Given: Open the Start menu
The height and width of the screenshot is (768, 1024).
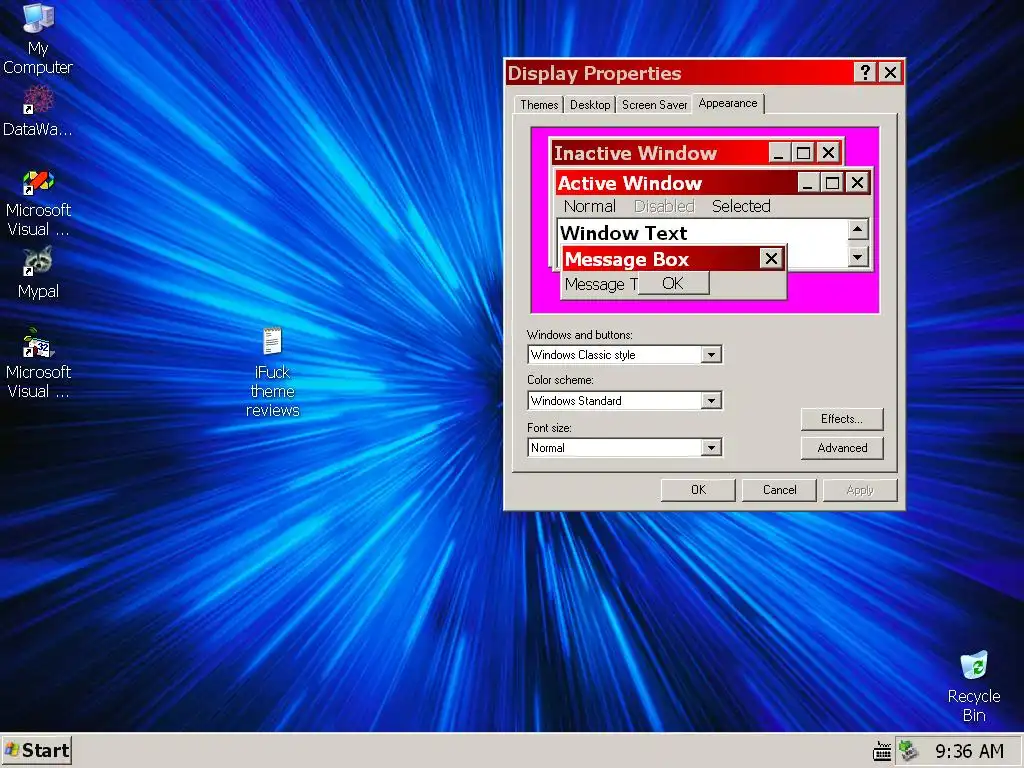Looking at the screenshot, I should tap(37, 750).
